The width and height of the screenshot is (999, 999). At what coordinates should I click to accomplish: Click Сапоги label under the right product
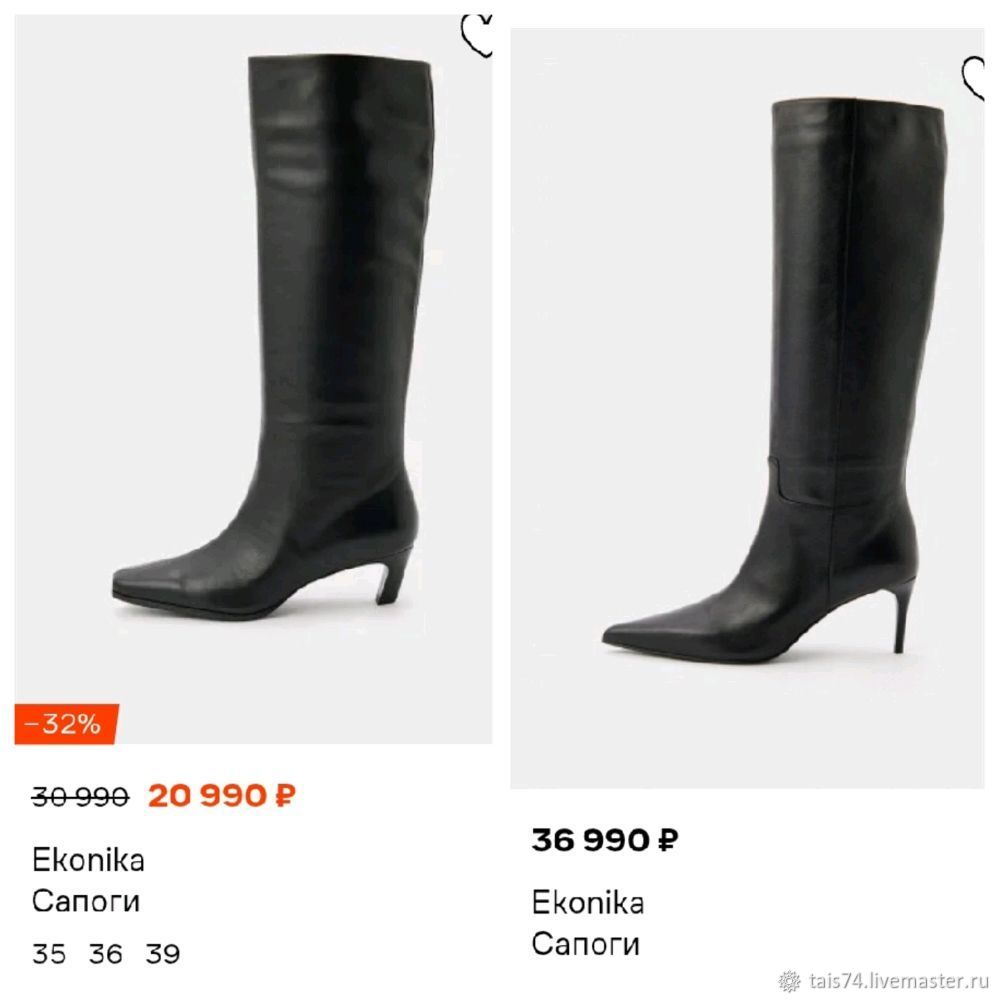[x=586, y=944]
